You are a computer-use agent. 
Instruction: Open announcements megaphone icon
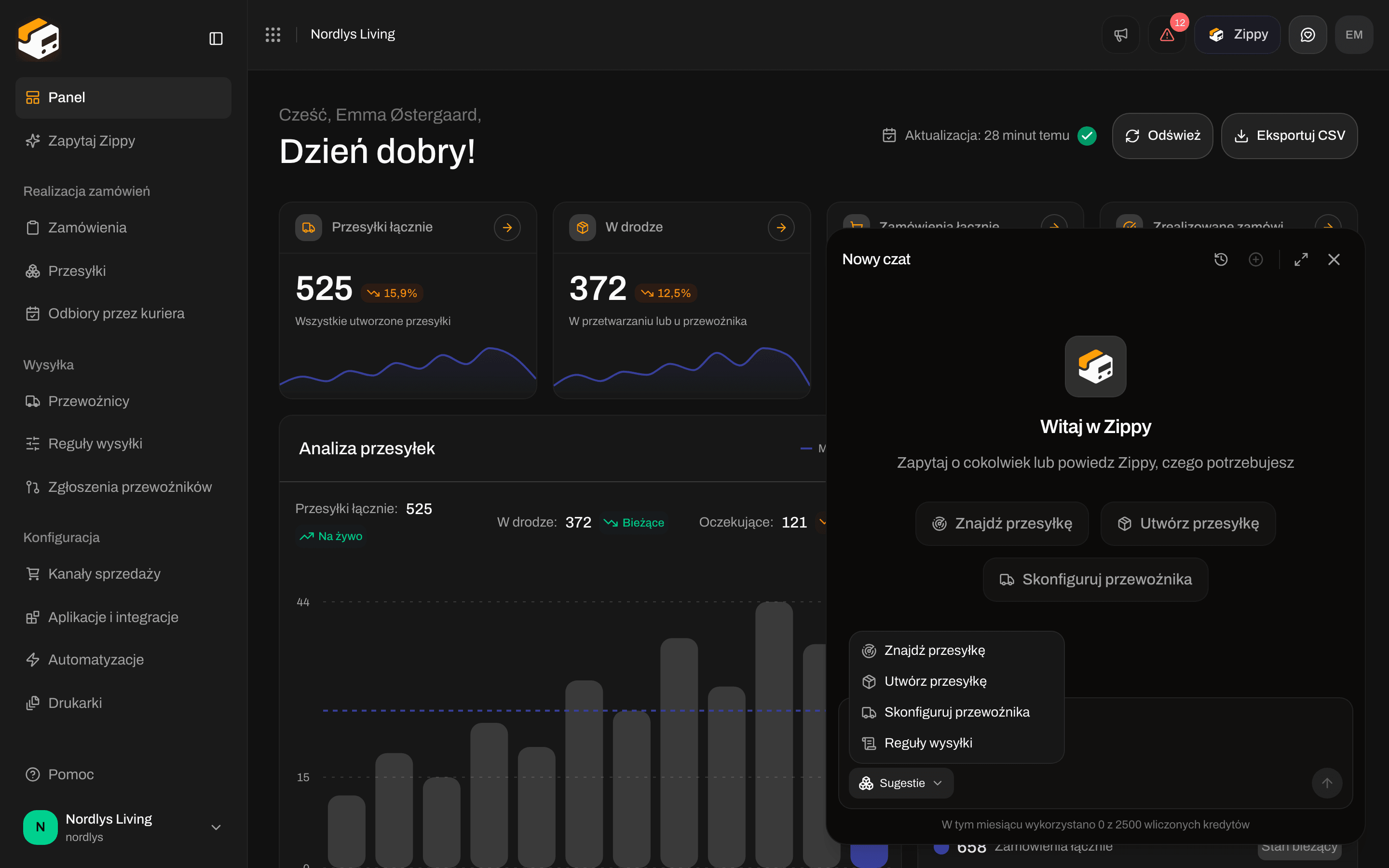[x=1120, y=34]
